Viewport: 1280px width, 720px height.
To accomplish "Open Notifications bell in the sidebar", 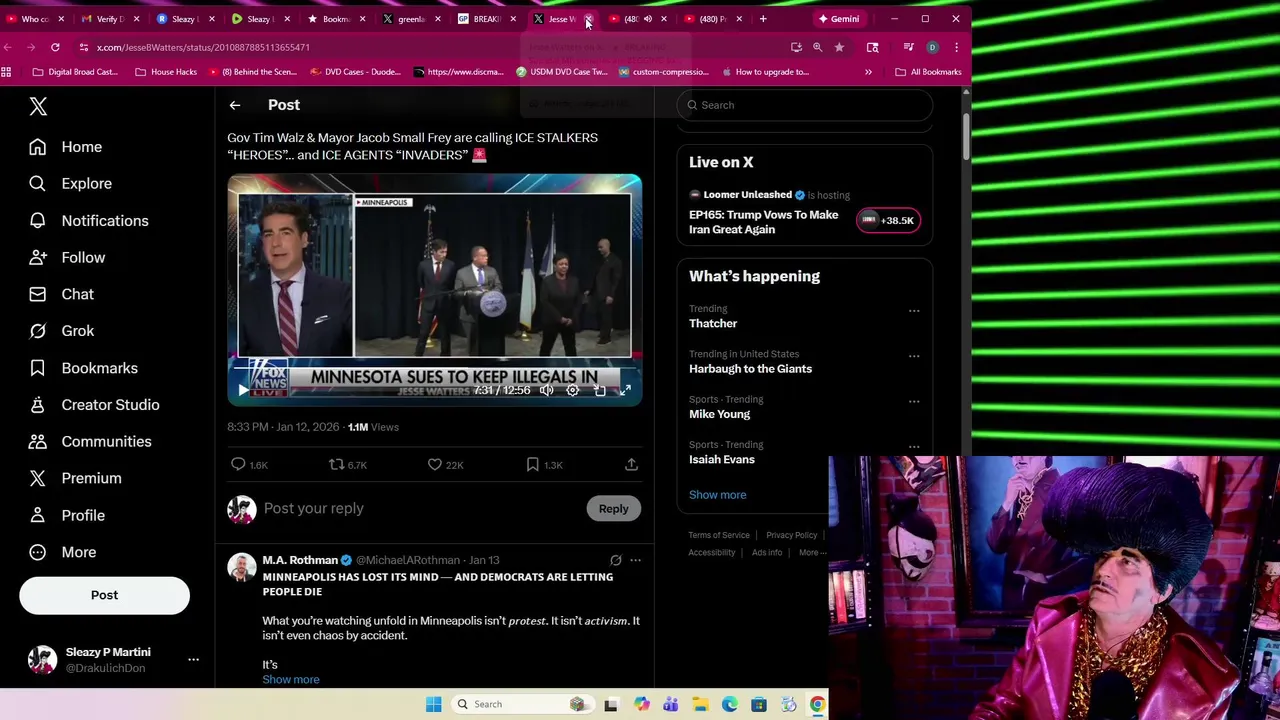I will click(x=88, y=221).
